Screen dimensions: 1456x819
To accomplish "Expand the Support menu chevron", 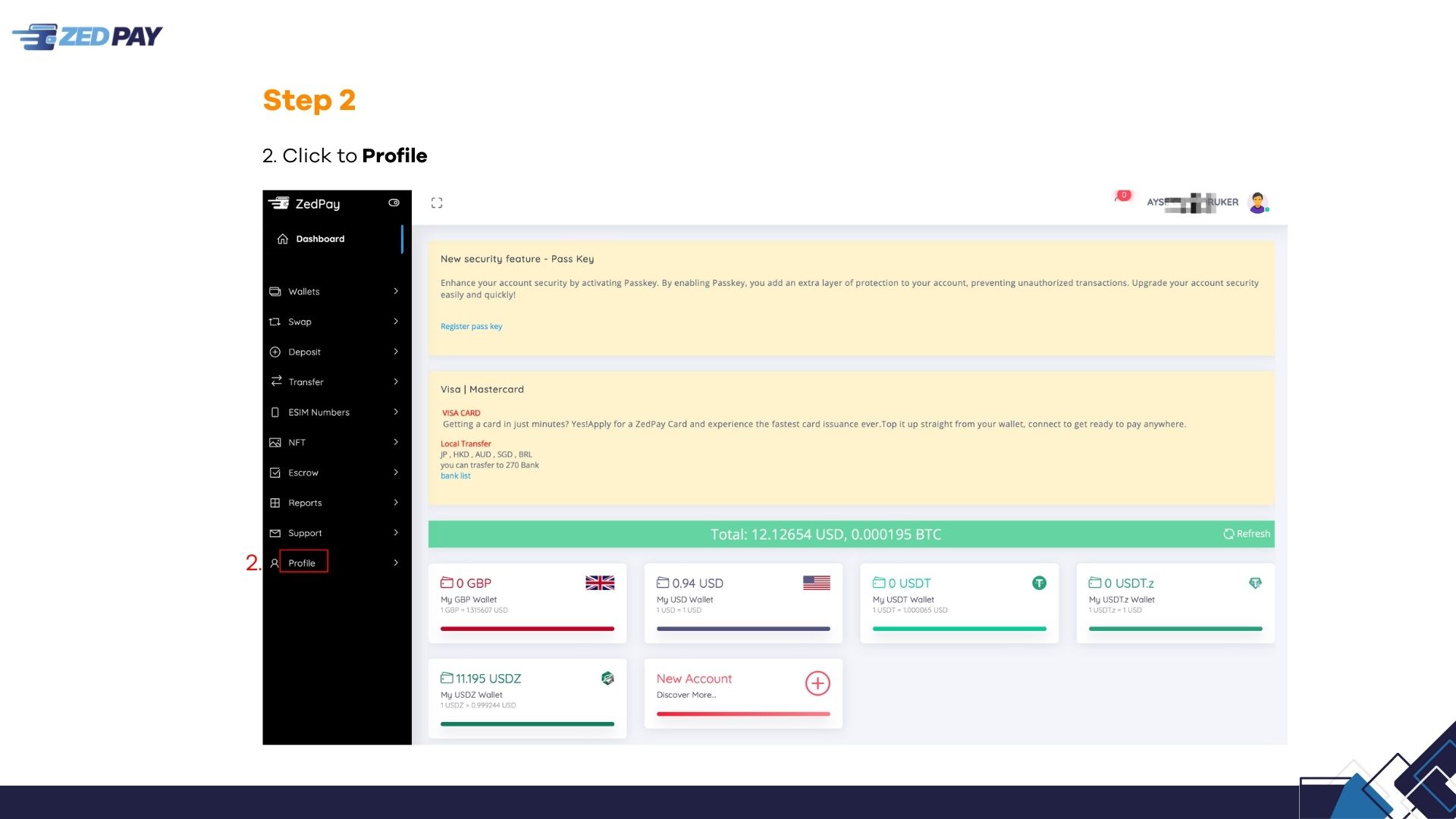I will [x=396, y=532].
